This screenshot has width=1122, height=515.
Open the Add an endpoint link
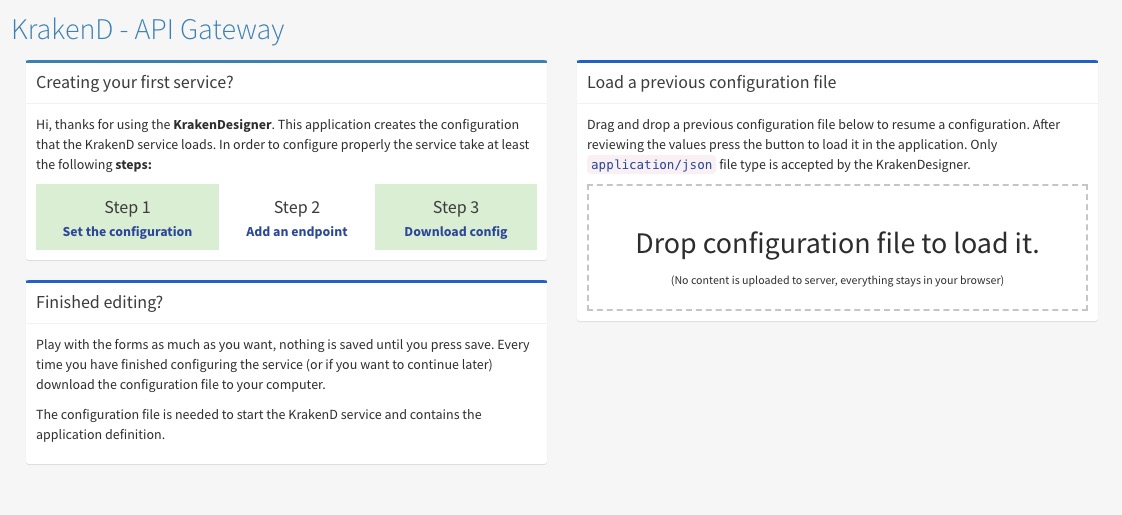[297, 231]
